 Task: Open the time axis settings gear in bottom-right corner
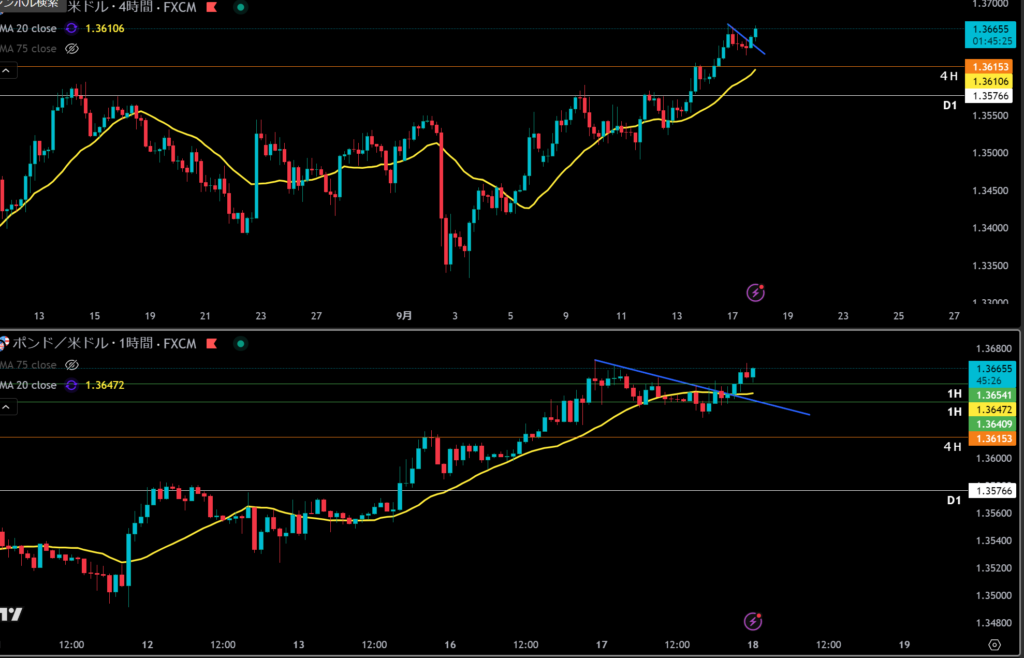tap(994, 644)
